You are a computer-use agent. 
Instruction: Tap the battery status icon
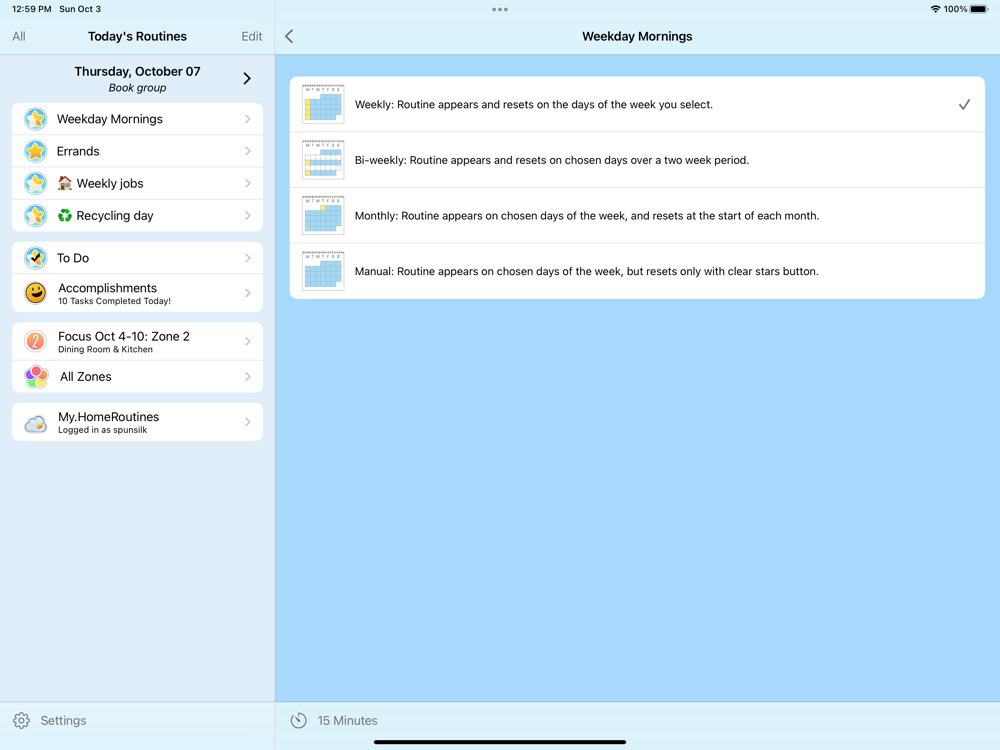(x=980, y=9)
